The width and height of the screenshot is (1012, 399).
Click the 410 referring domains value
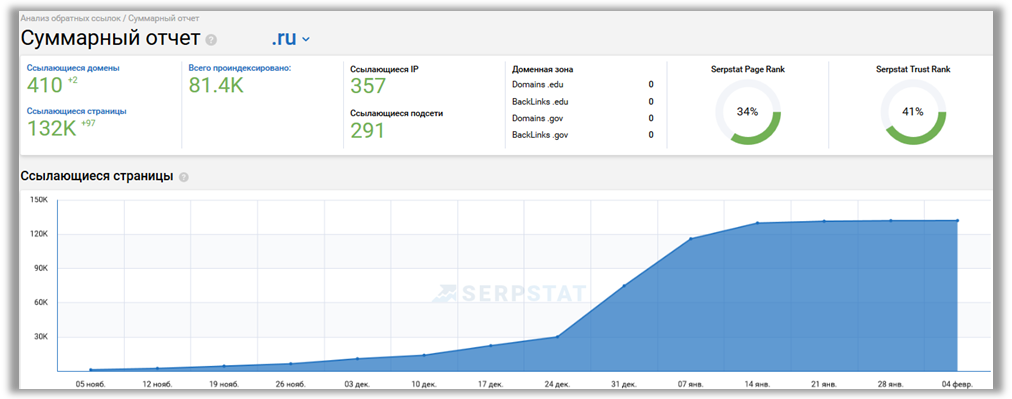pos(45,85)
